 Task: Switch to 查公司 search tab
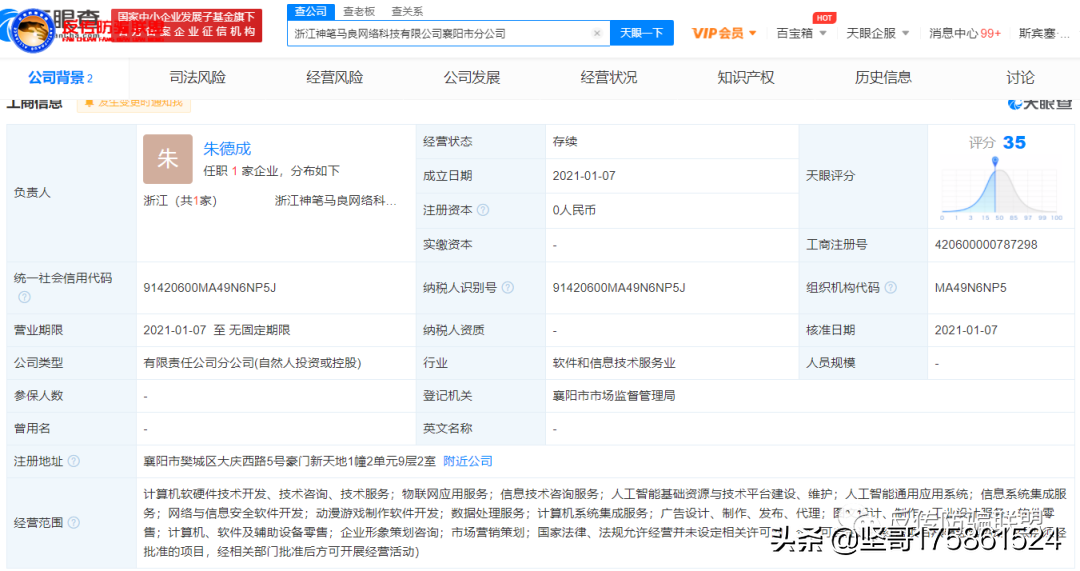pyautogui.click(x=311, y=11)
